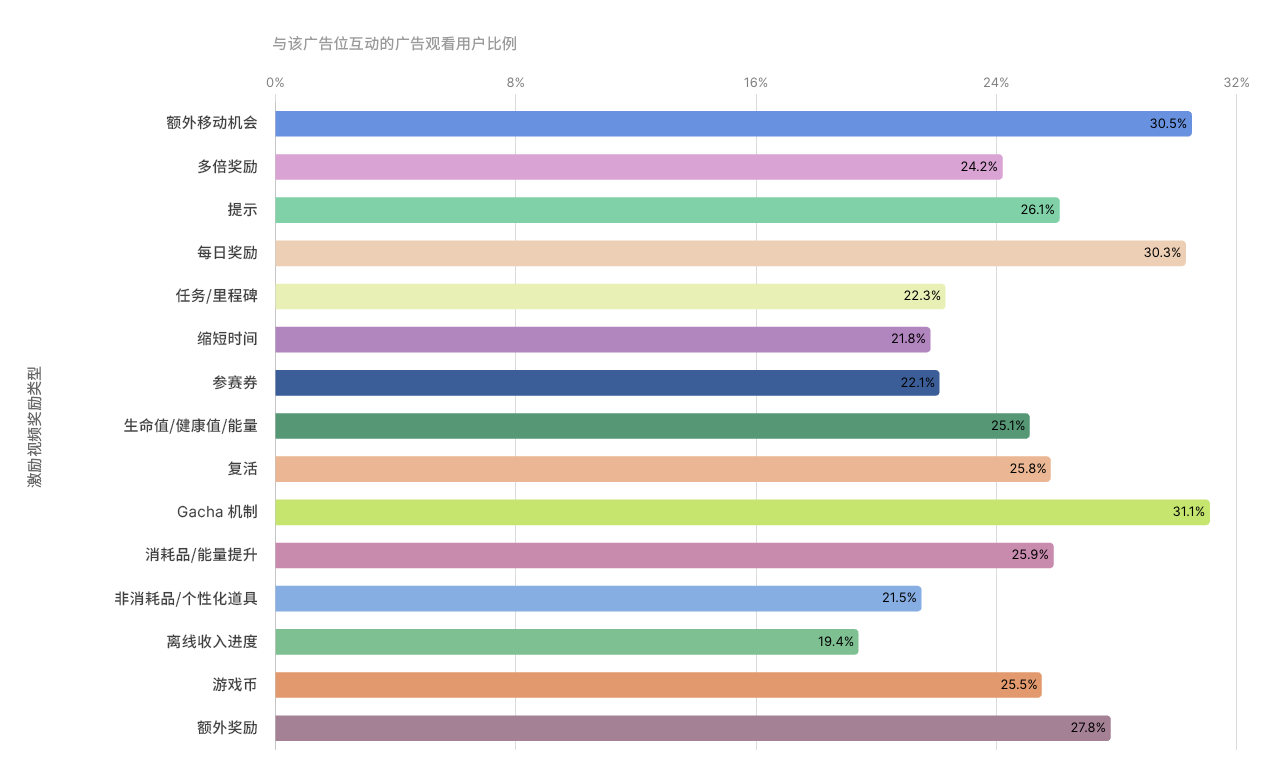1270x784 pixels.
Task: Click the 16% x-axis tick label
Action: (756, 83)
